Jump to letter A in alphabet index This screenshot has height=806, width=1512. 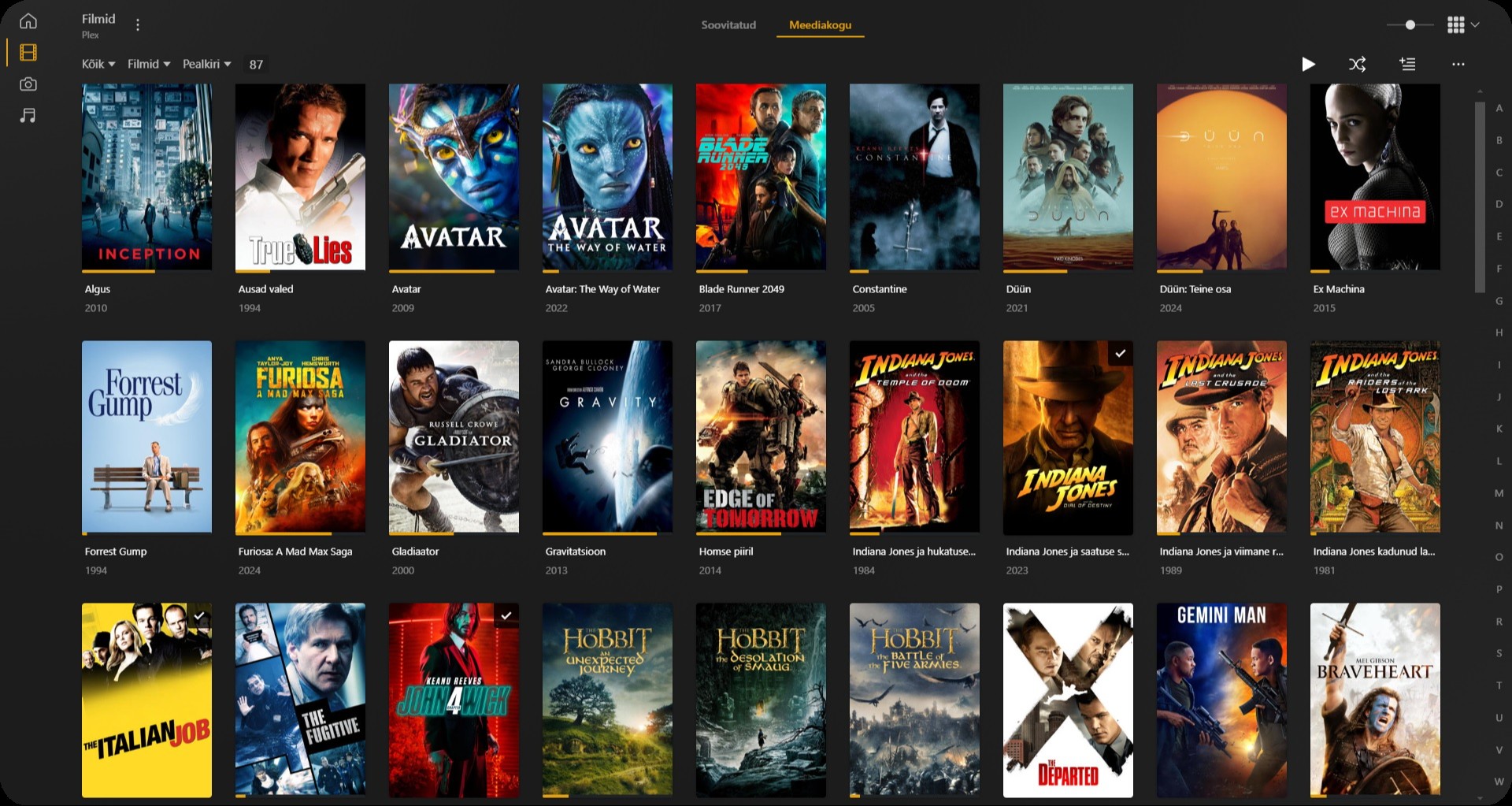click(x=1499, y=109)
